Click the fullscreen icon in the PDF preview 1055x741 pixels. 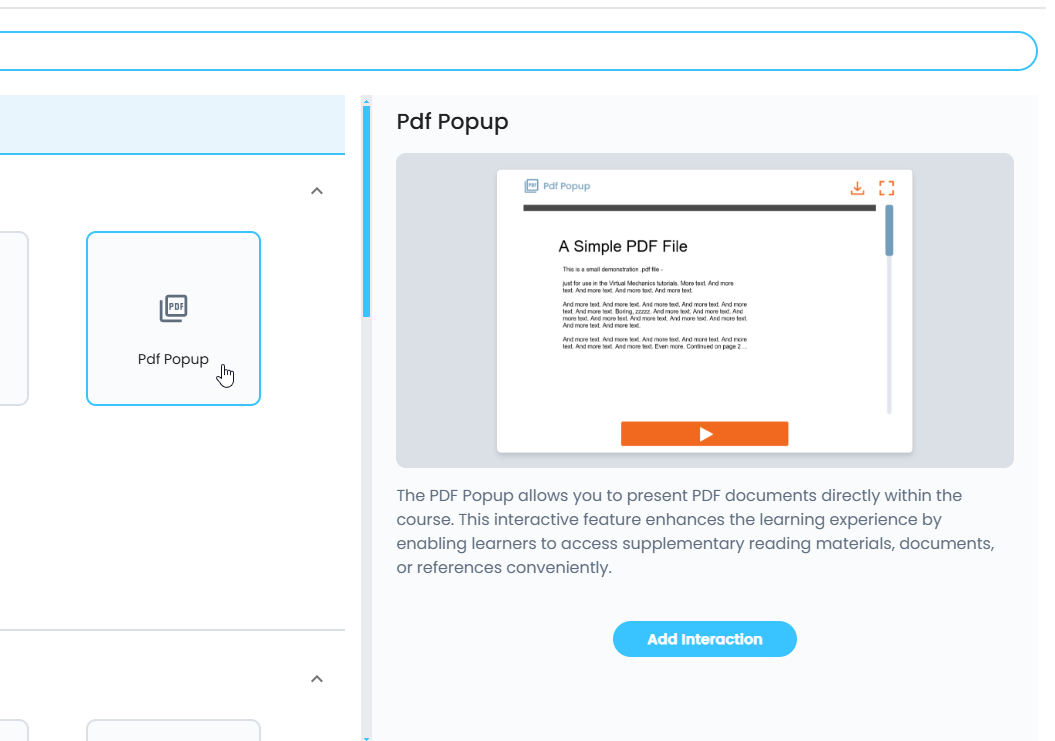pos(886,188)
